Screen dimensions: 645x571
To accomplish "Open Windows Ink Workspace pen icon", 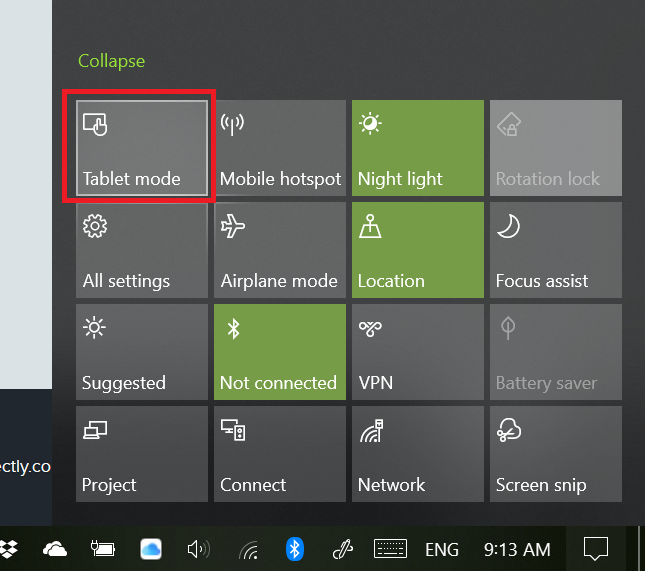I will click(343, 549).
